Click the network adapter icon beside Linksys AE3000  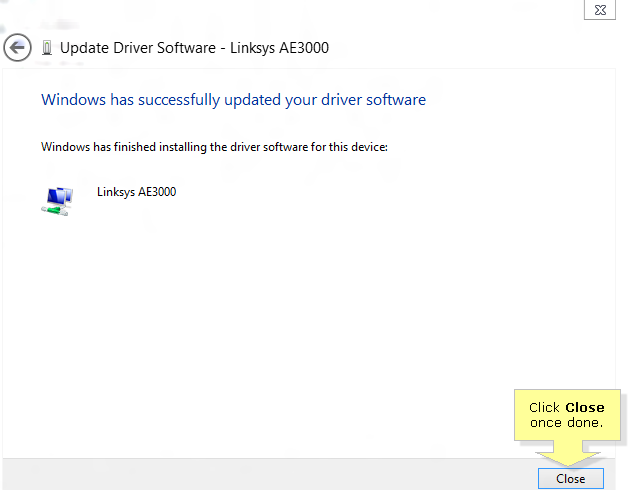[57, 201]
